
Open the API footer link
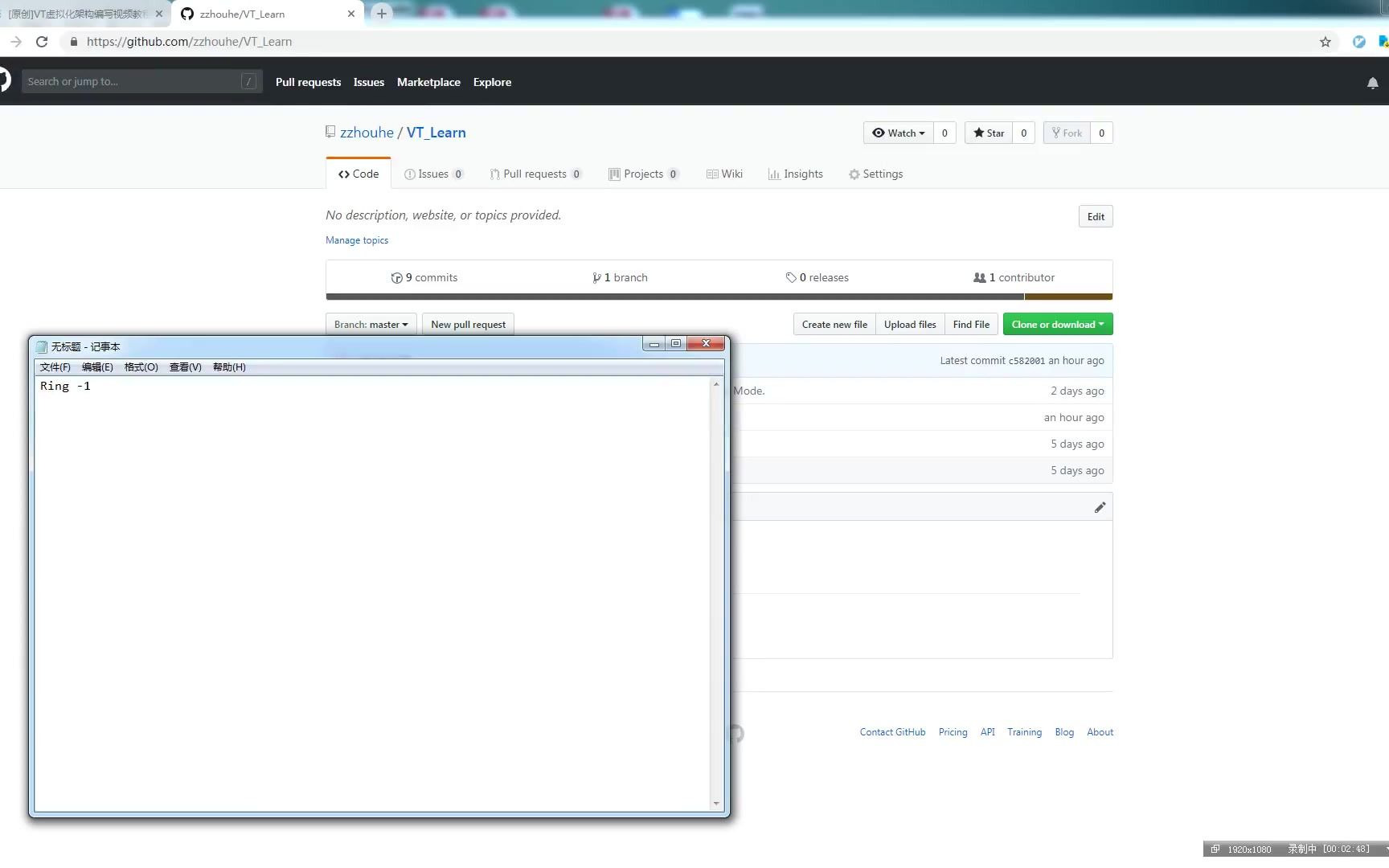tap(987, 732)
